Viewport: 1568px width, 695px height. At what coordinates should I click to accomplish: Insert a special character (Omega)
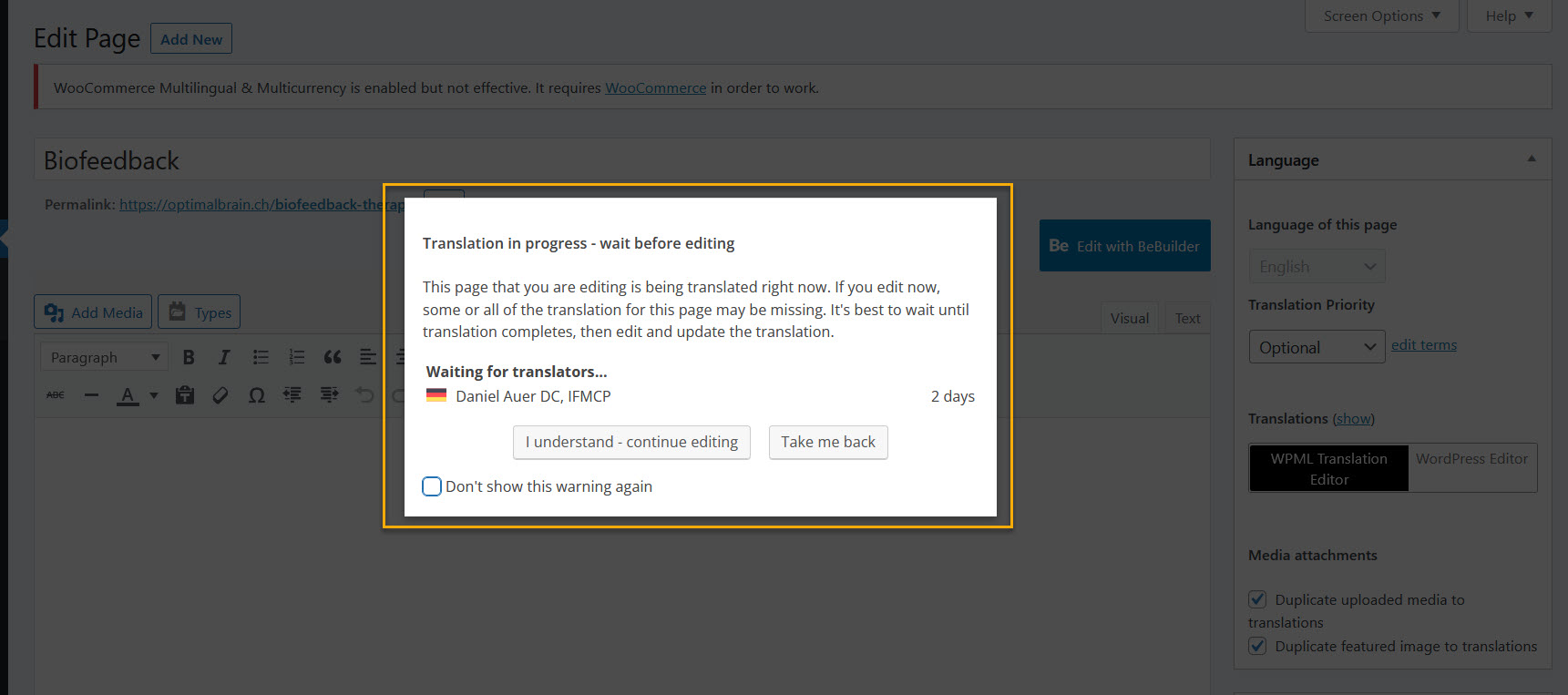257,394
